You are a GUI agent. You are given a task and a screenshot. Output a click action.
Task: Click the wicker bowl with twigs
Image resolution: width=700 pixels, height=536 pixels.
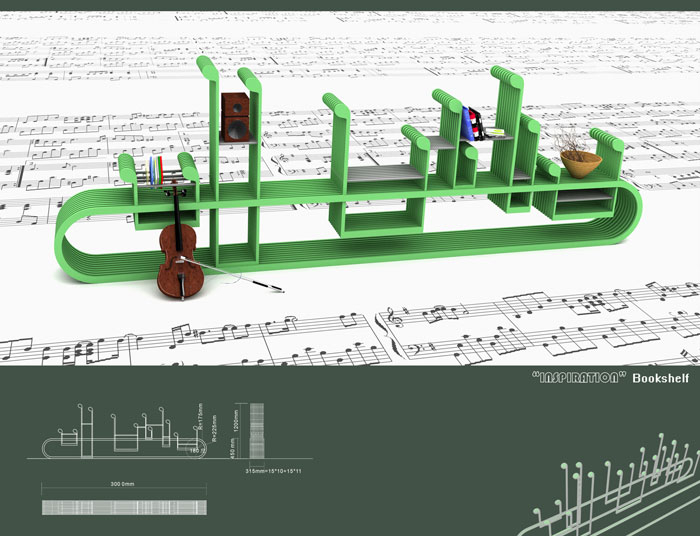pos(579,160)
